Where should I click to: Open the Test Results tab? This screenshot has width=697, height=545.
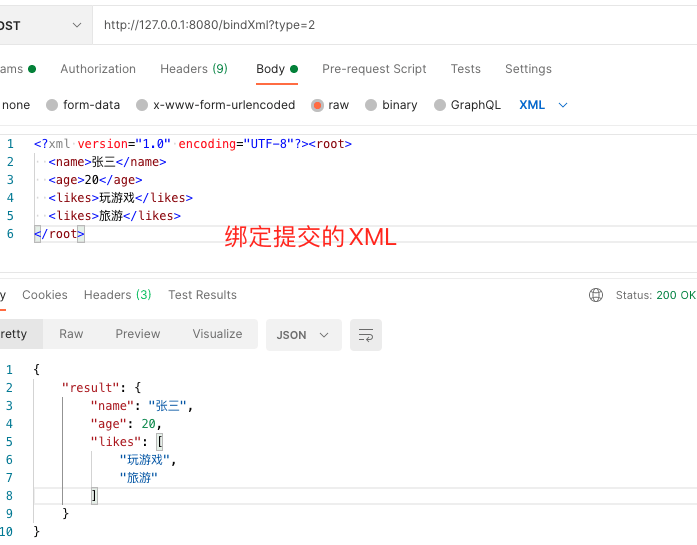[202, 295]
